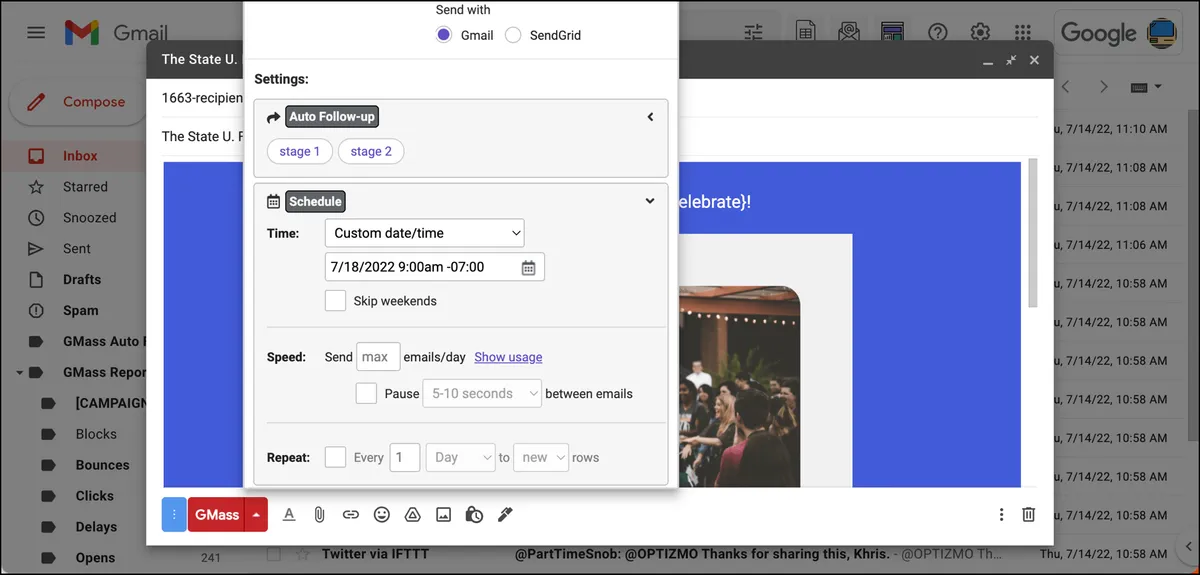Image resolution: width=1200 pixels, height=575 pixels.
Task: Open the Gmail main menu hamburger icon
Action: (x=36, y=33)
